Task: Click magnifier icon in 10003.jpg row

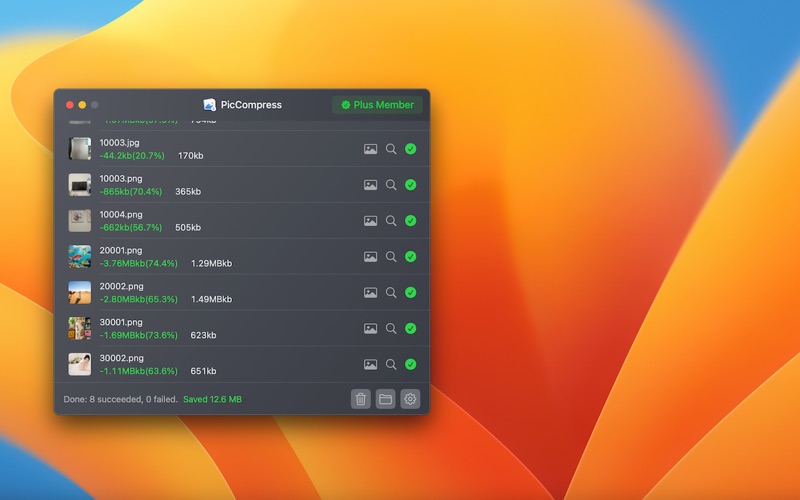Action: click(x=391, y=149)
